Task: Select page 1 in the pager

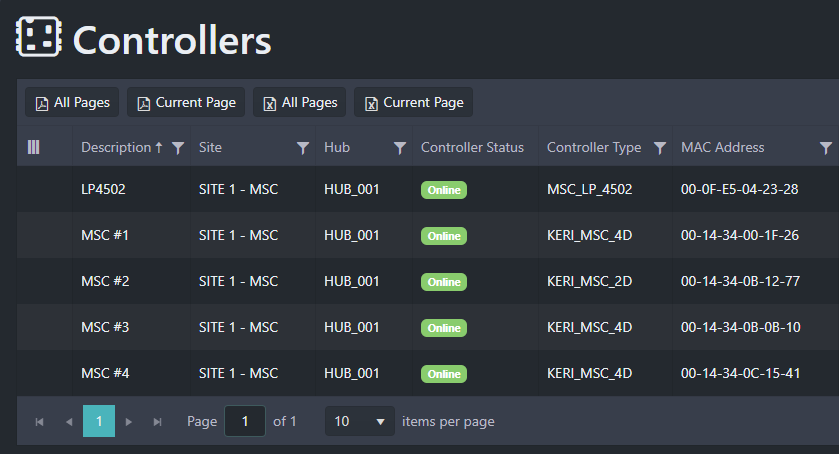Action: (x=99, y=422)
